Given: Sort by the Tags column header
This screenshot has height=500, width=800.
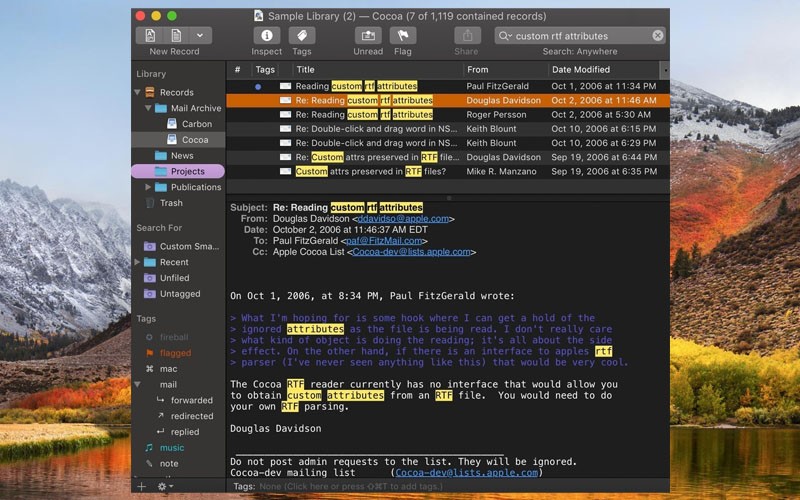Looking at the screenshot, I should pos(265,70).
